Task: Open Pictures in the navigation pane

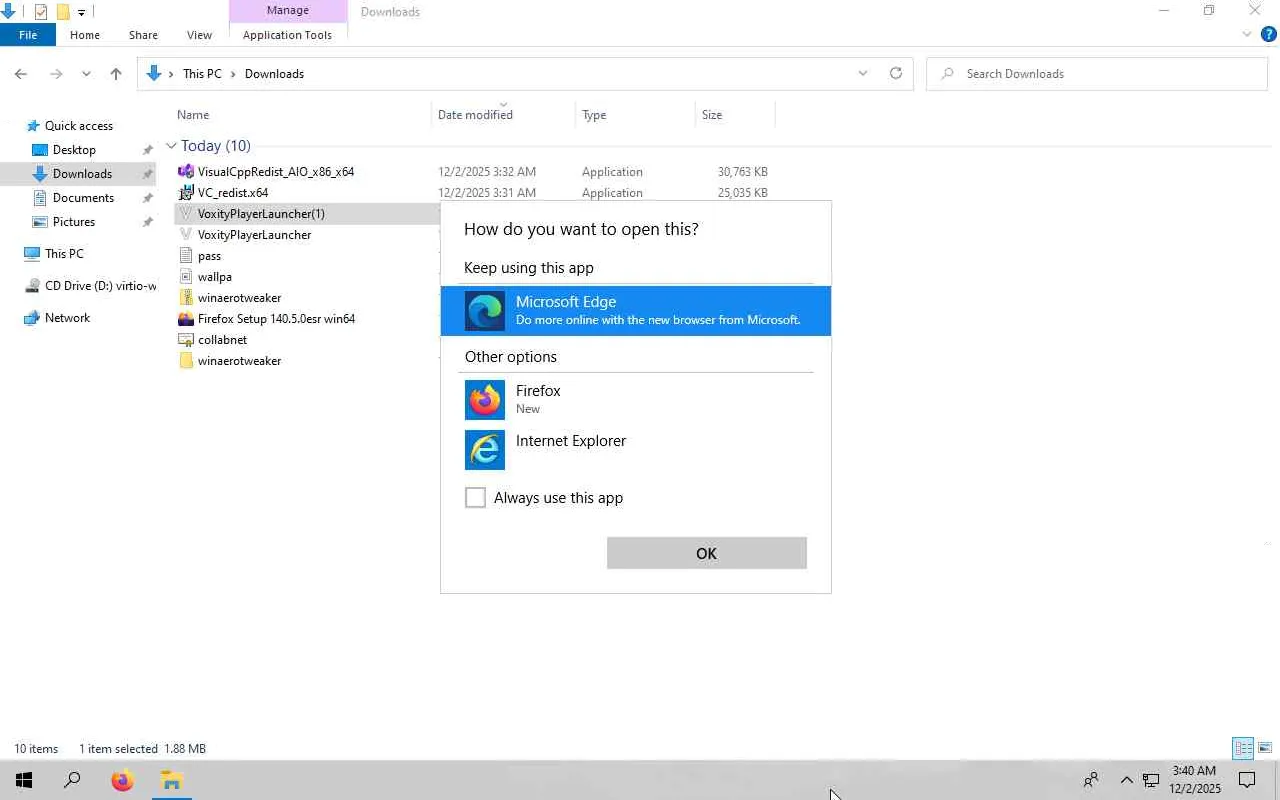Action: tap(74, 222)
